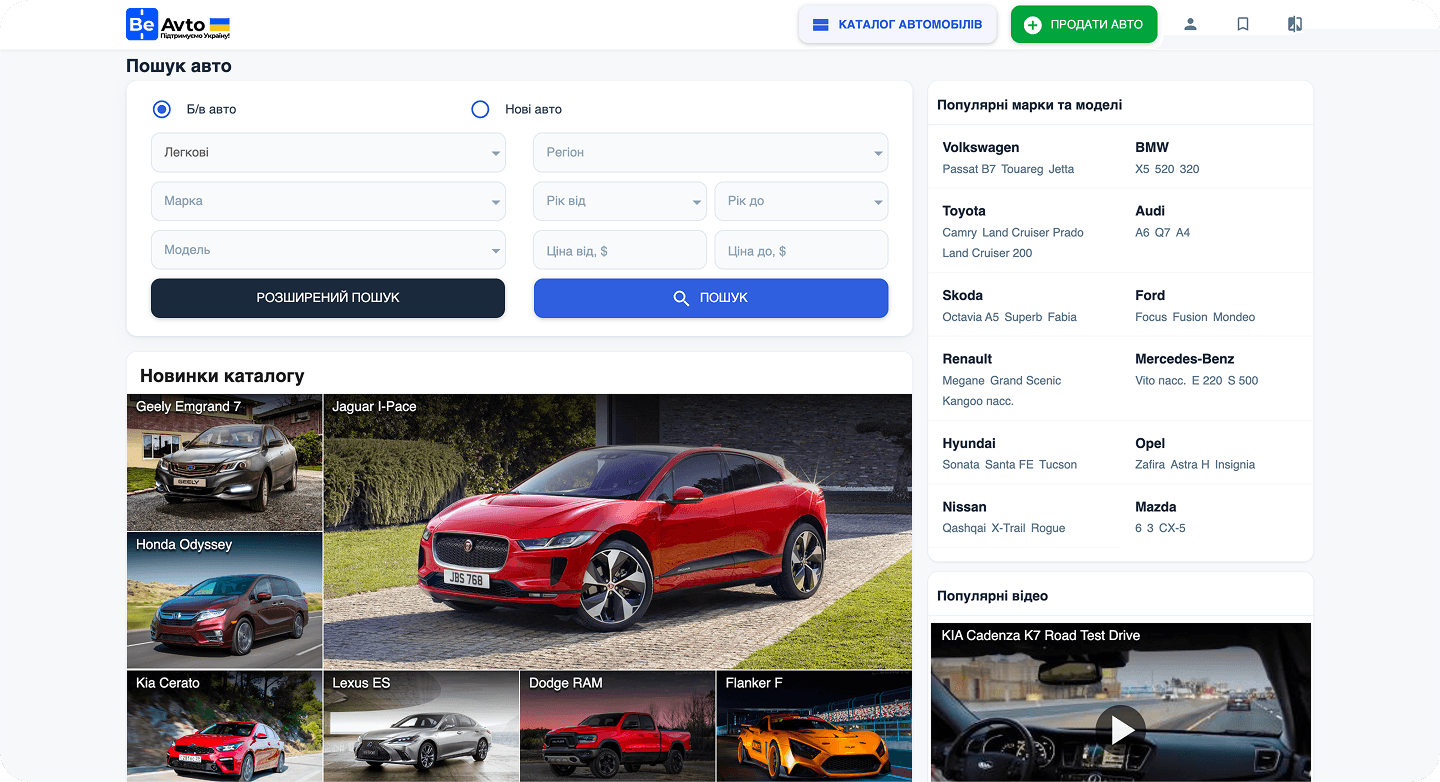Screen dimensions: 1440x782
Task: Open saved bookmarks icon in header
Action: (x=1243, y=24)
